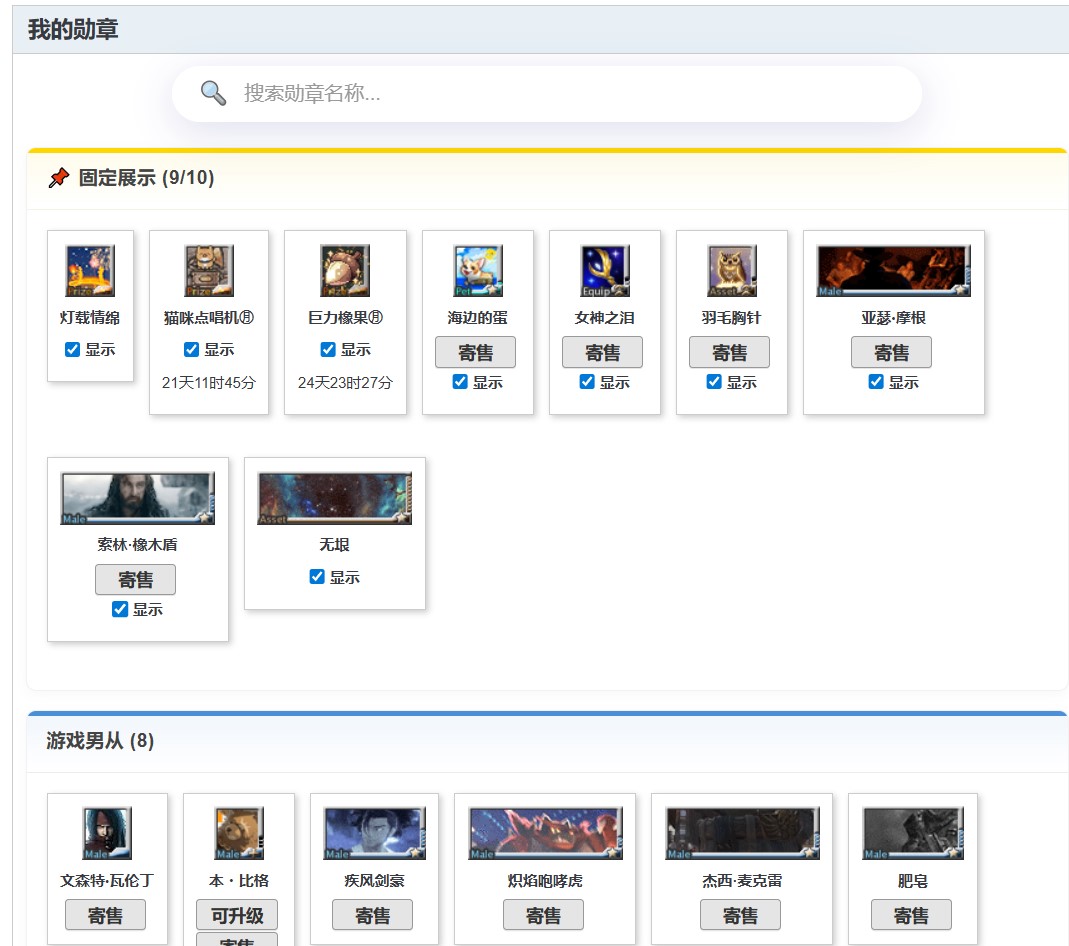This screenshot has height=946, width=1069.
Task: Toggle 显示 checkbox for 索林·橡木盾
Action: [120, 609]
